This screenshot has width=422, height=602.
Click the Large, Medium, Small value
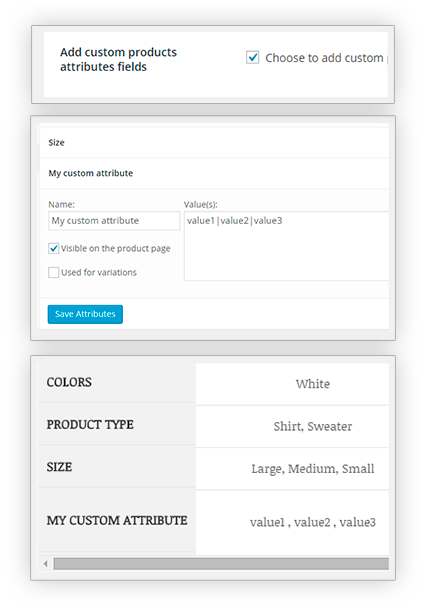point(313,469)
